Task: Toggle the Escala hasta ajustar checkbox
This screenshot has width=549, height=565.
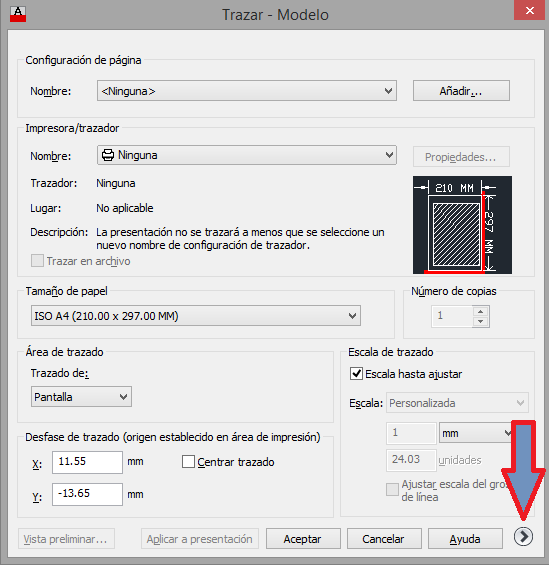Action: 356,374
